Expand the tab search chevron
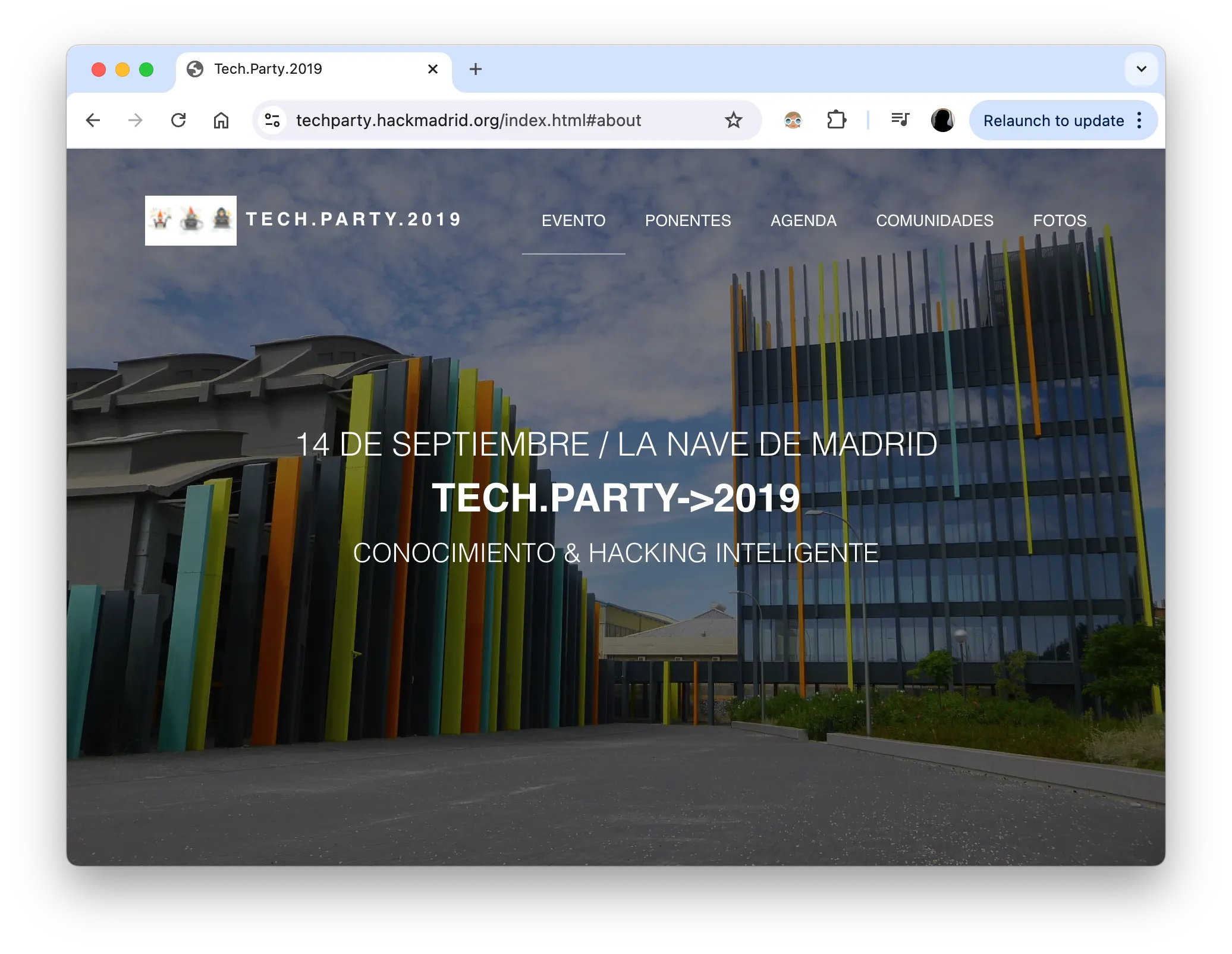 [x=1141, y=69]
